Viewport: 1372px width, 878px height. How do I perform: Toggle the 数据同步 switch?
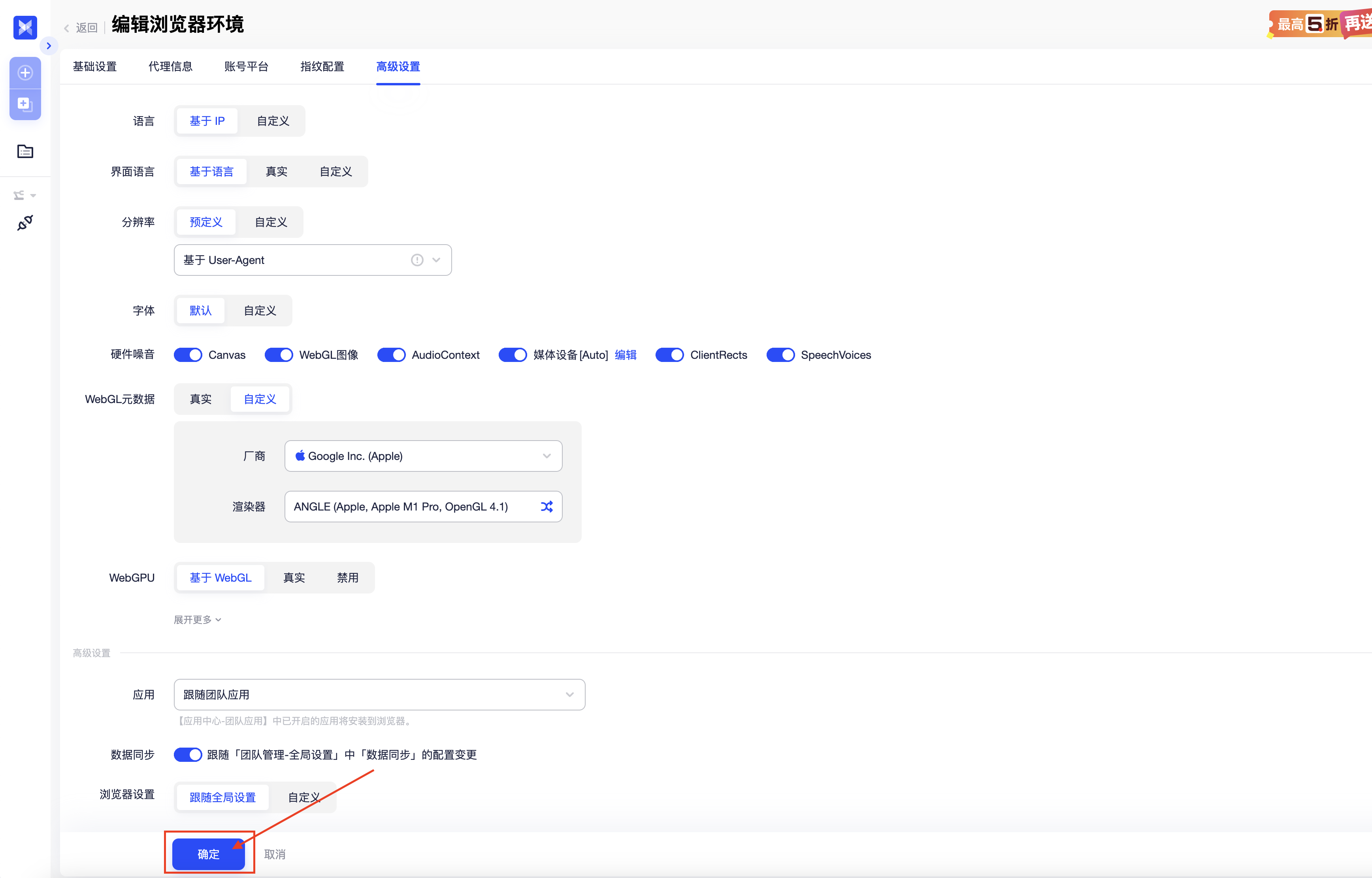(188, 754)
